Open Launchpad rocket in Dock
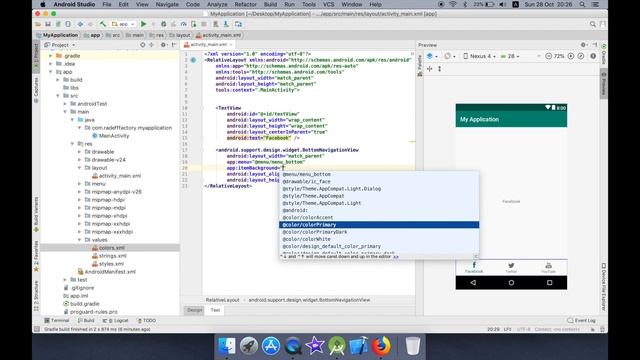640x360 pixels. click(x=249, y=346)
